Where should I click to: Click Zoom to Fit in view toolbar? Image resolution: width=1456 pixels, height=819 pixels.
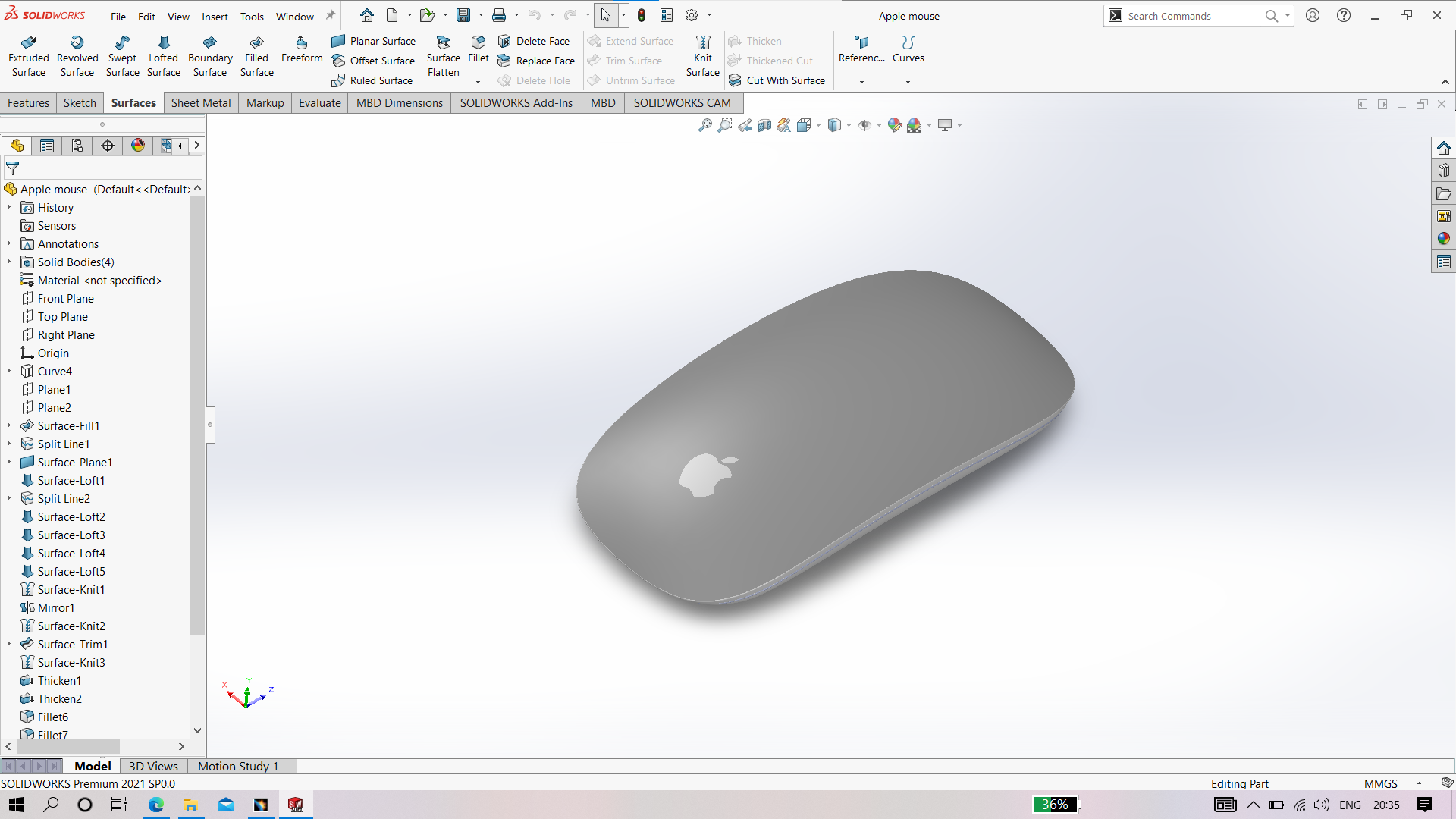(704, 125)
